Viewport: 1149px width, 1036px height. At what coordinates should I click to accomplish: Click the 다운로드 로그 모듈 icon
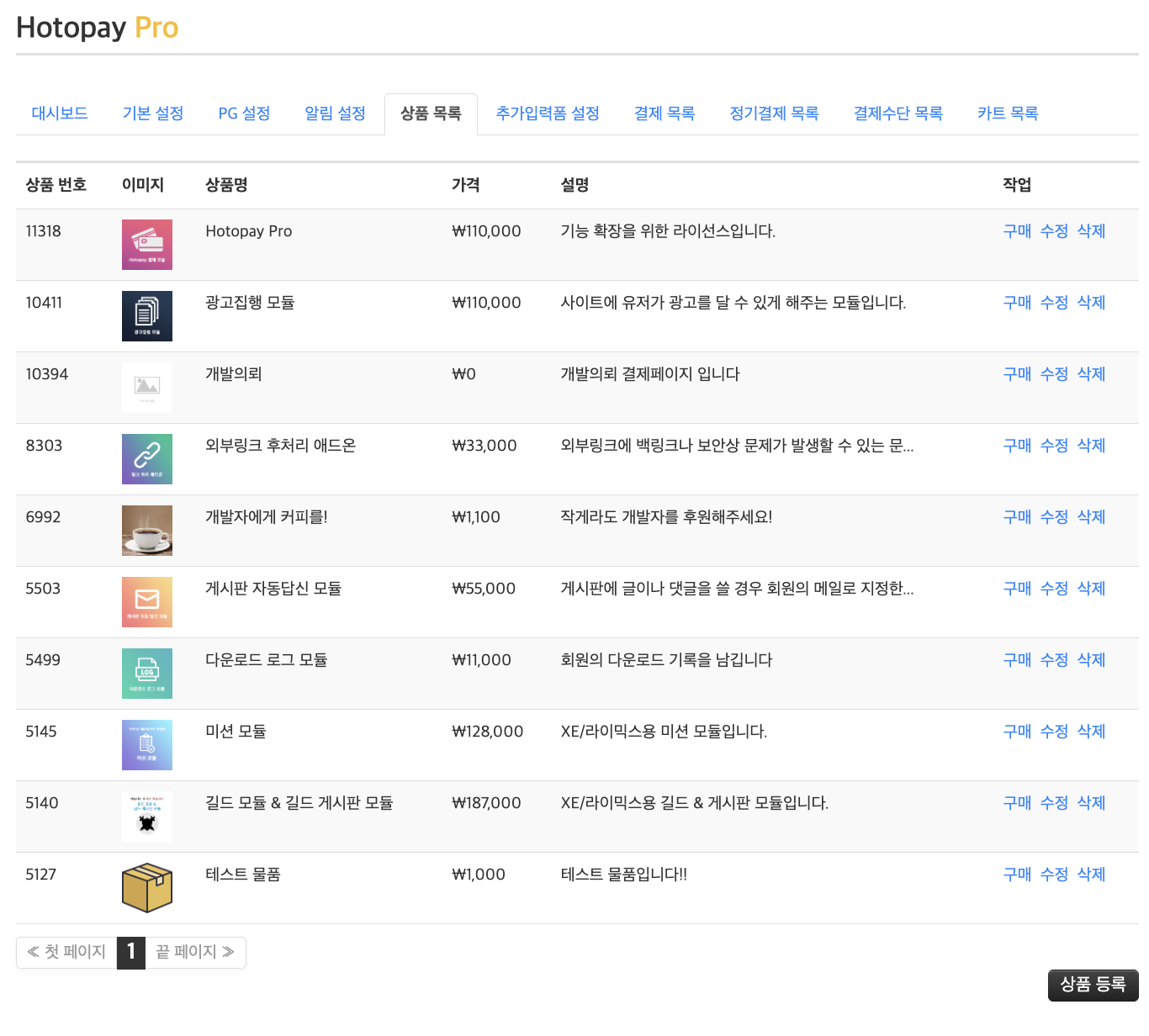coord(147,674)
